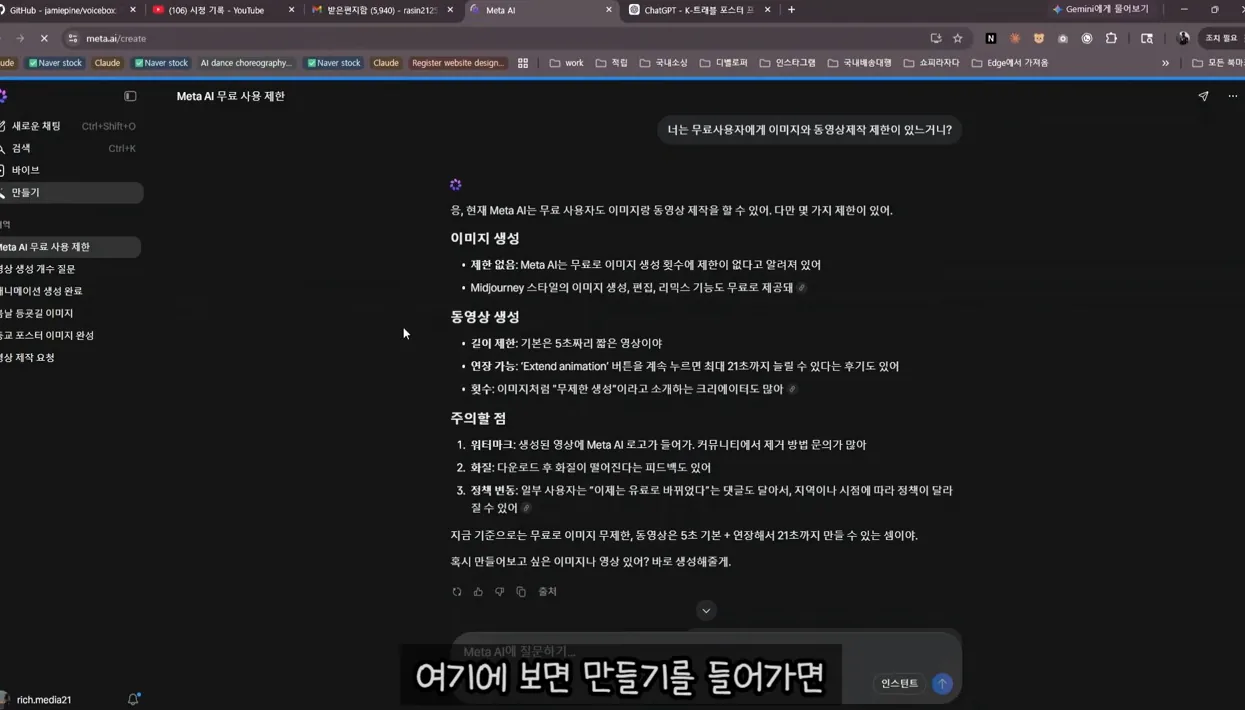Open the 모든 북마크 folder

[x=1217, y=63]
